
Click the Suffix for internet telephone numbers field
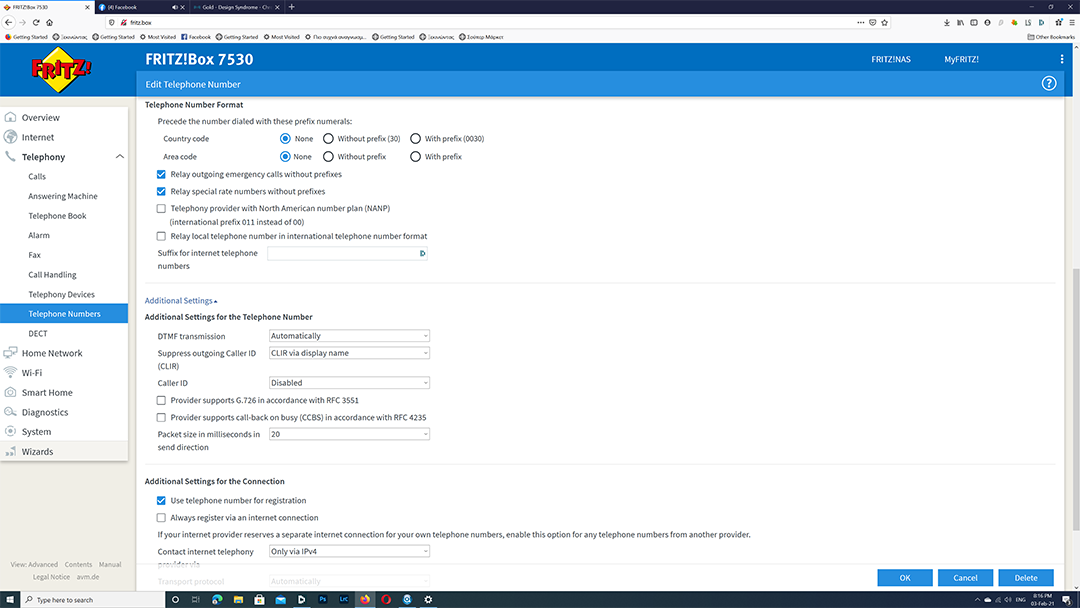(x=347, y=253)
